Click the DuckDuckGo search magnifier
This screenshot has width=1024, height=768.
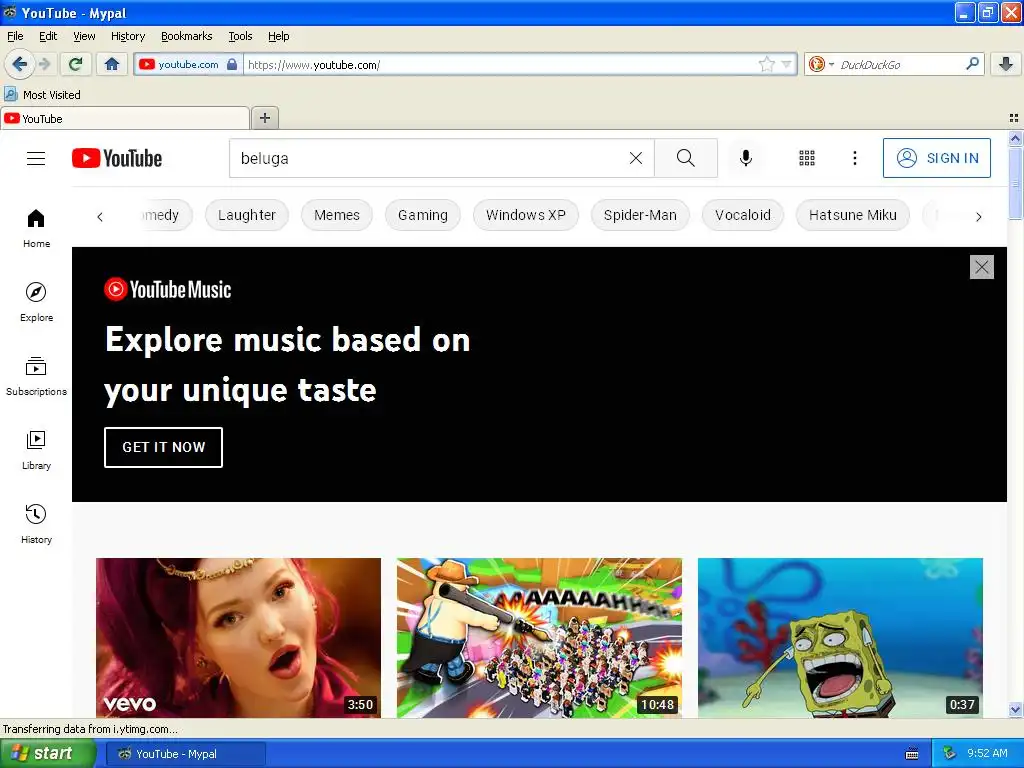pos(972,64)
